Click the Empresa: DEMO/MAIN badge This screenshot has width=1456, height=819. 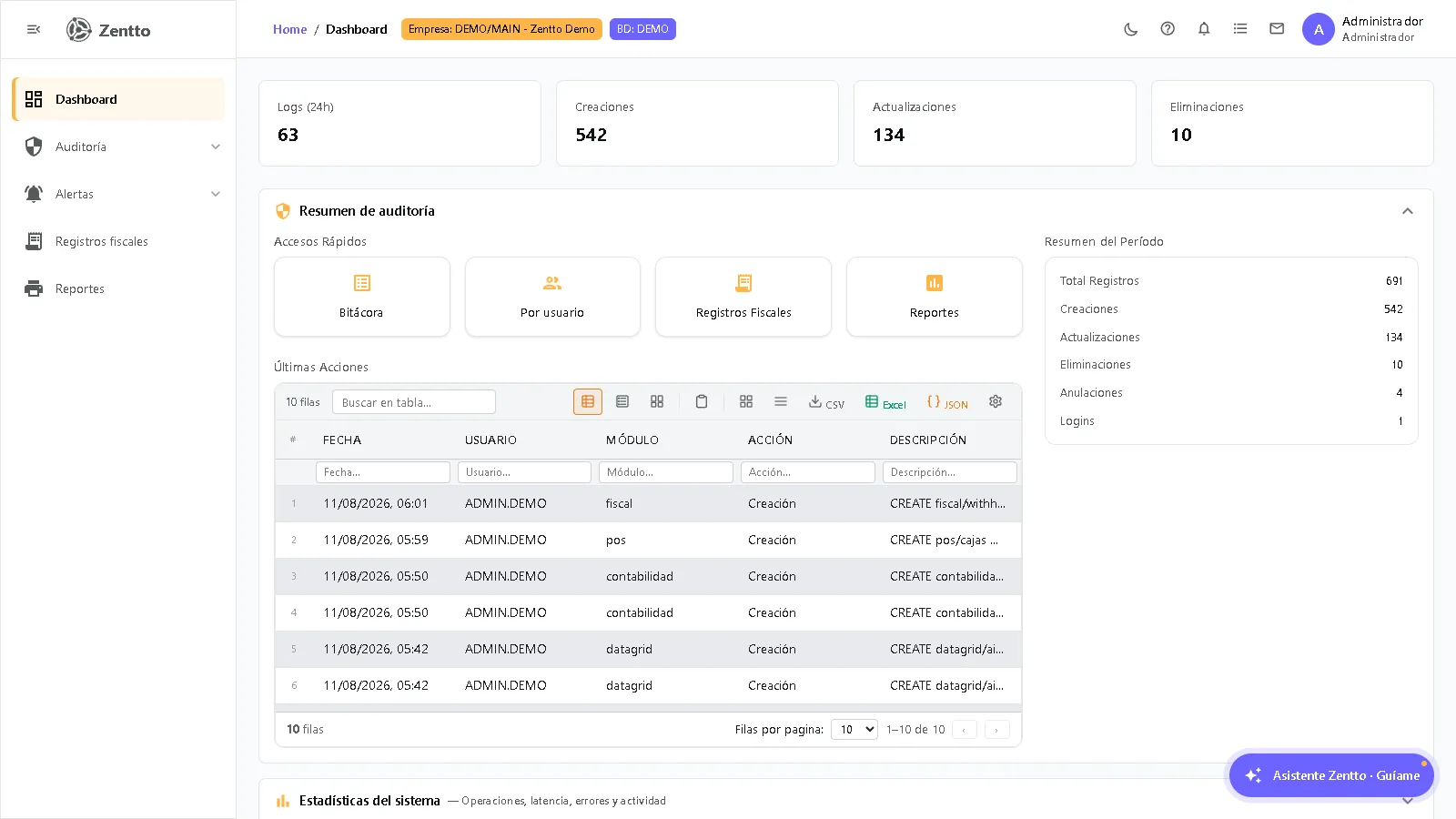coord(501,29)
